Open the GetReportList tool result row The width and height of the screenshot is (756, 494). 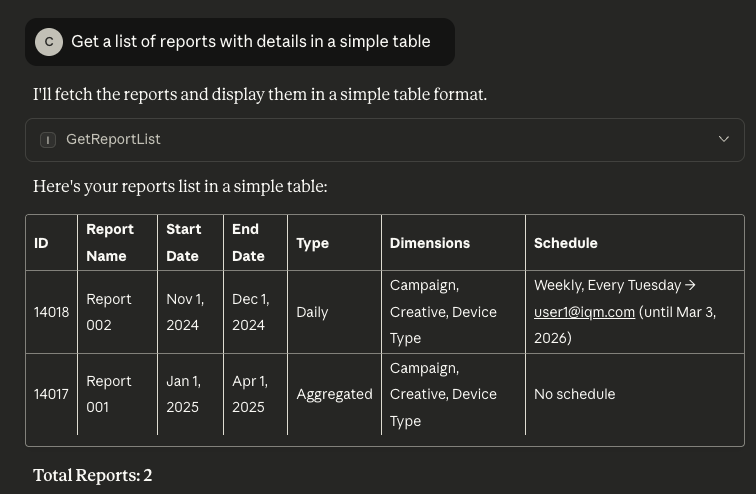click(385, 140)
